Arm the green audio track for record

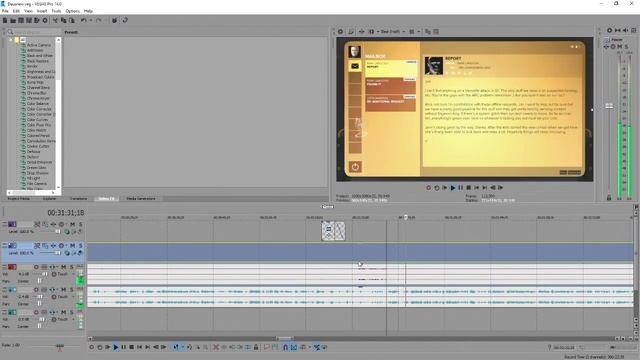pos(36,312)
